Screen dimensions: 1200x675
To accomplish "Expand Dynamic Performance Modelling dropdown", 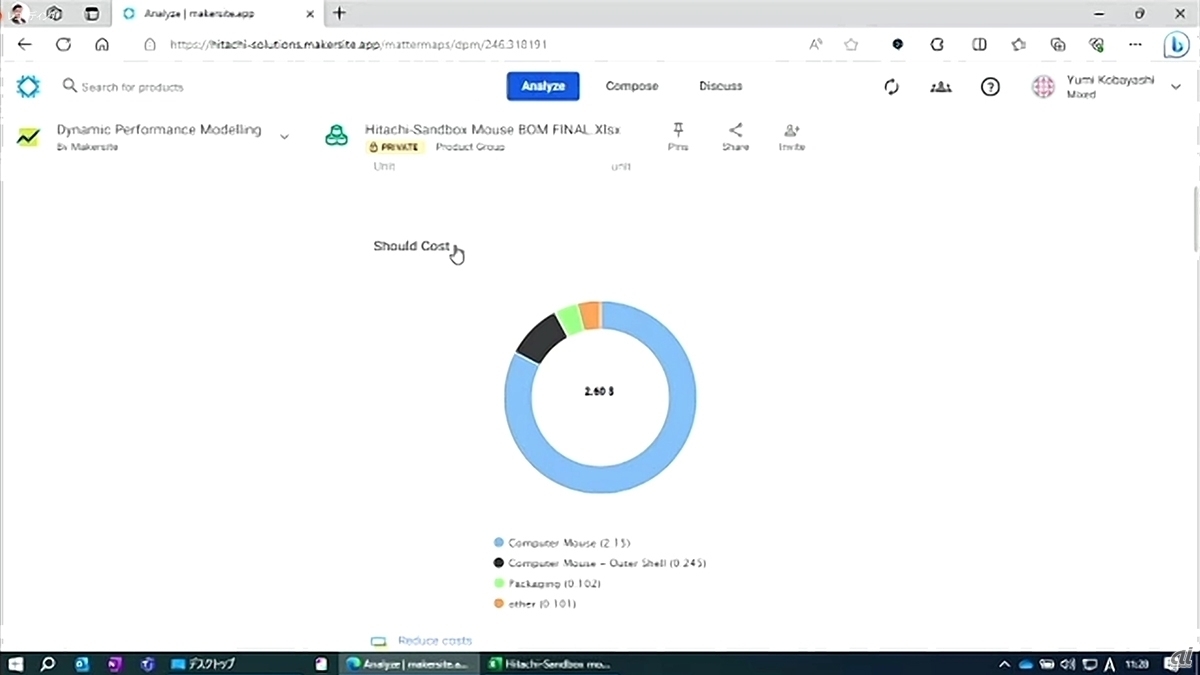I will tap(284, 137).
